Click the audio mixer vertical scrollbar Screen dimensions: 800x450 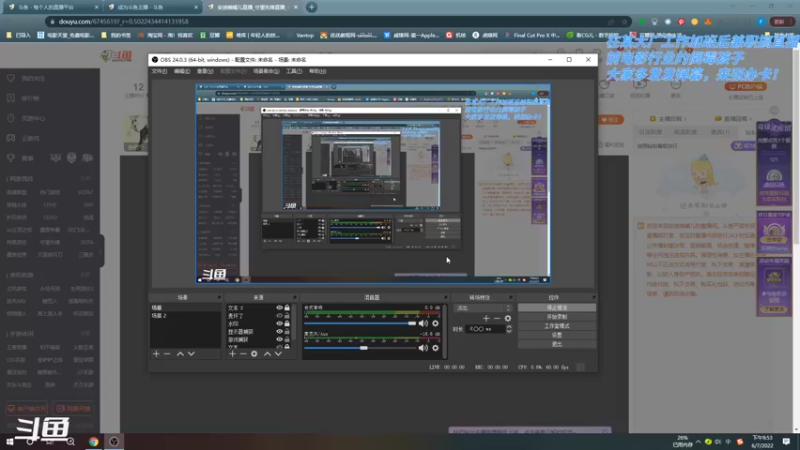coord(445,331)
